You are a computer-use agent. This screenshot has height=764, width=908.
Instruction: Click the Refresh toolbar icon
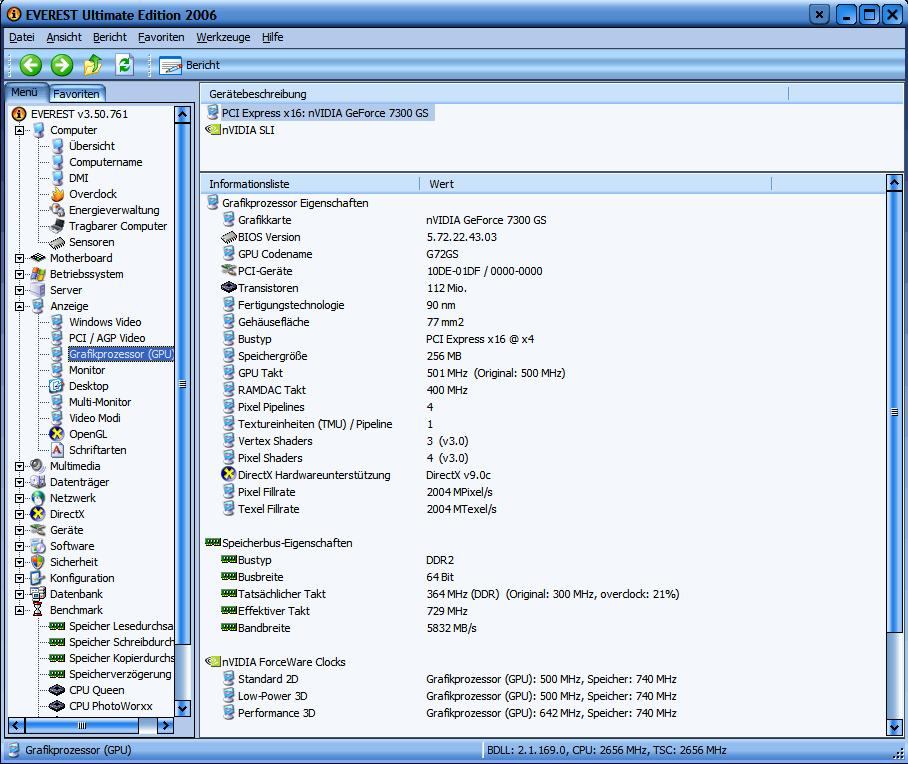[125, 65]
